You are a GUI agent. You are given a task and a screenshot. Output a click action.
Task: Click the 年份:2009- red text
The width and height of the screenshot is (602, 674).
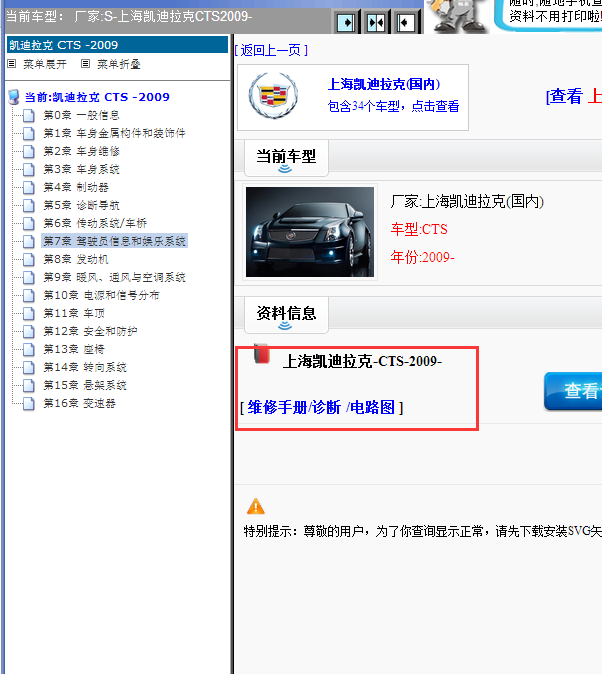pos(423,257)
